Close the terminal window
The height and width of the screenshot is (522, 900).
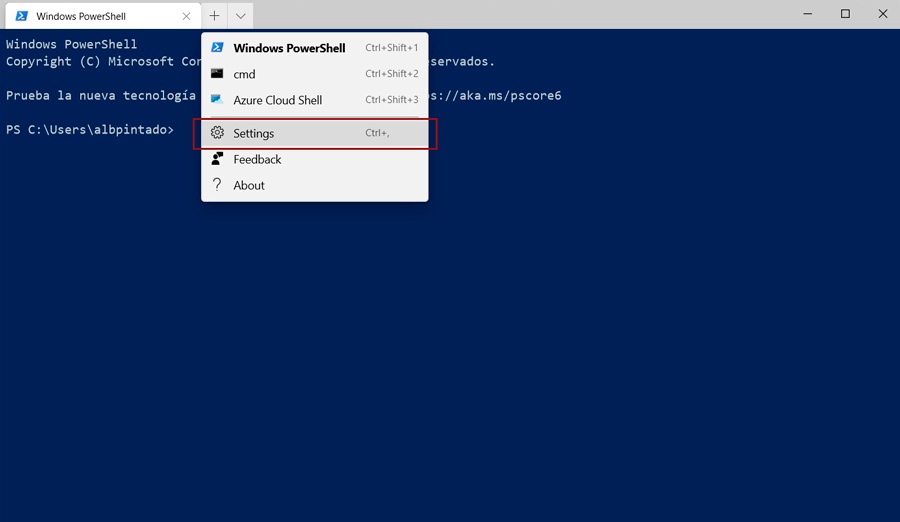click(x=883, y=14)
